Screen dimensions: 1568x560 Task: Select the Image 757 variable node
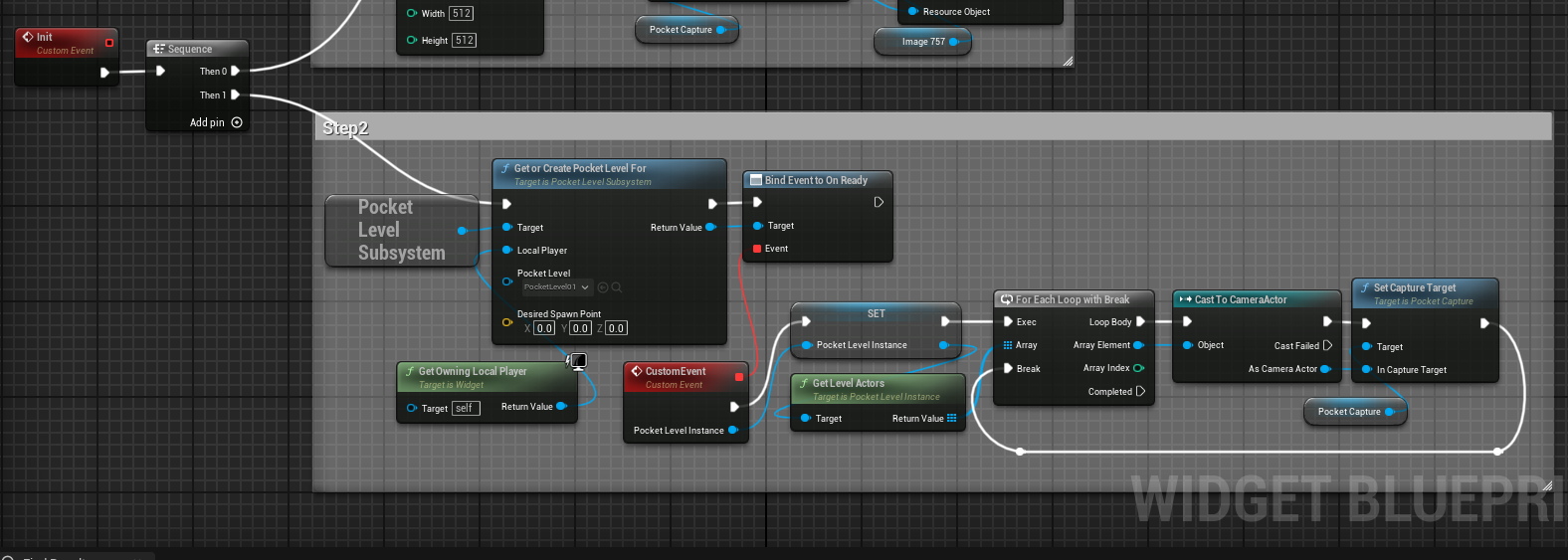coord(922,42)
